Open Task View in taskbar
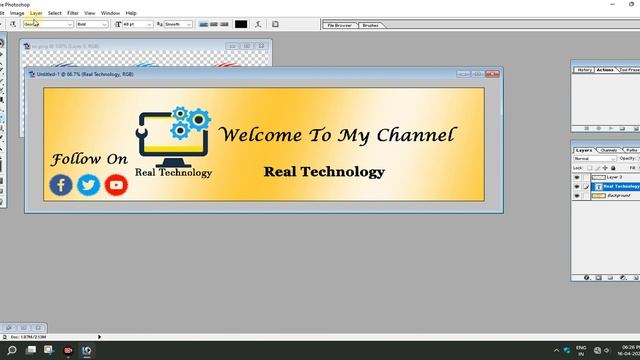The width and height of the screenshot is (640, 360). click(31, 350)
